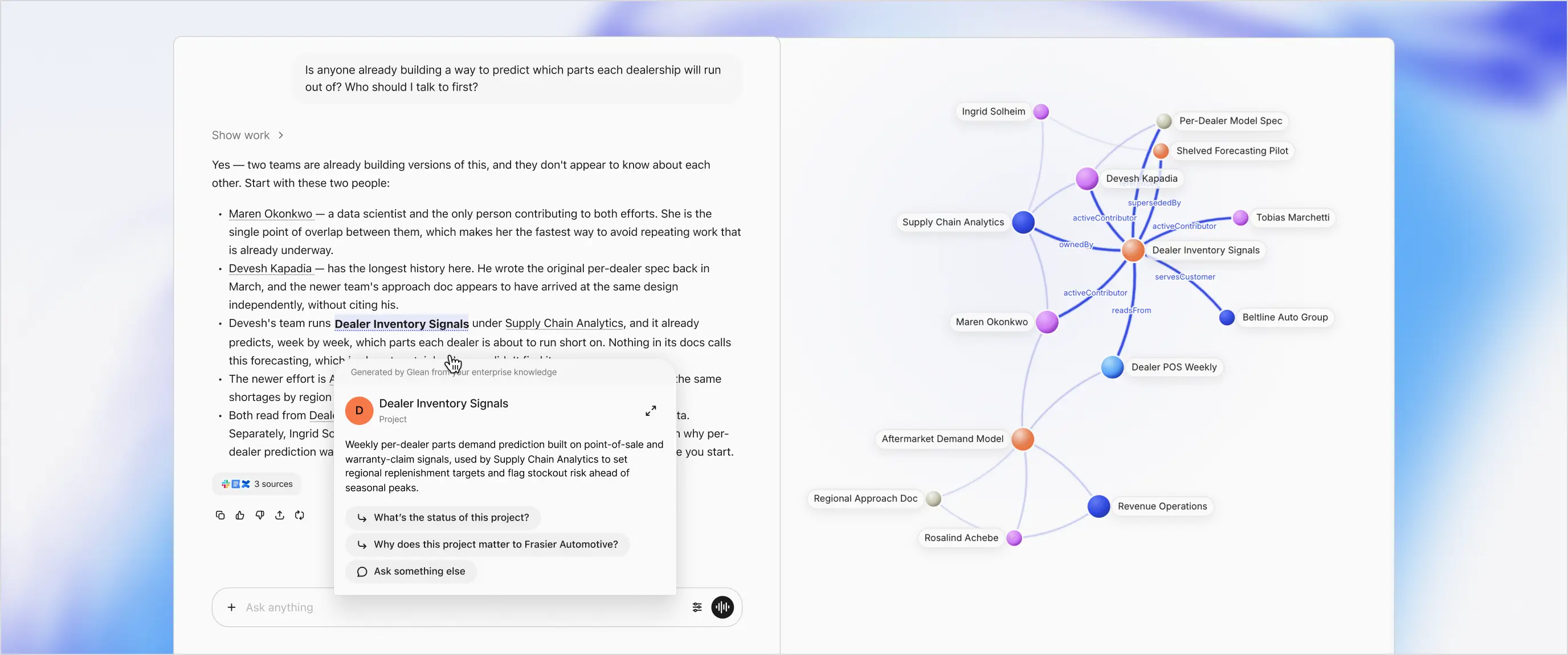Start voice input with the waveform button

pos(722,607)
